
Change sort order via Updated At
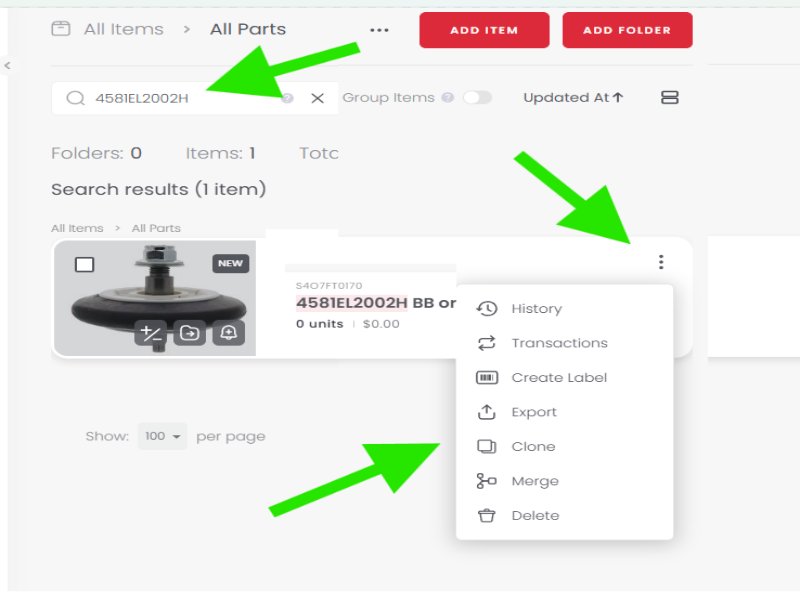(573, 98)
